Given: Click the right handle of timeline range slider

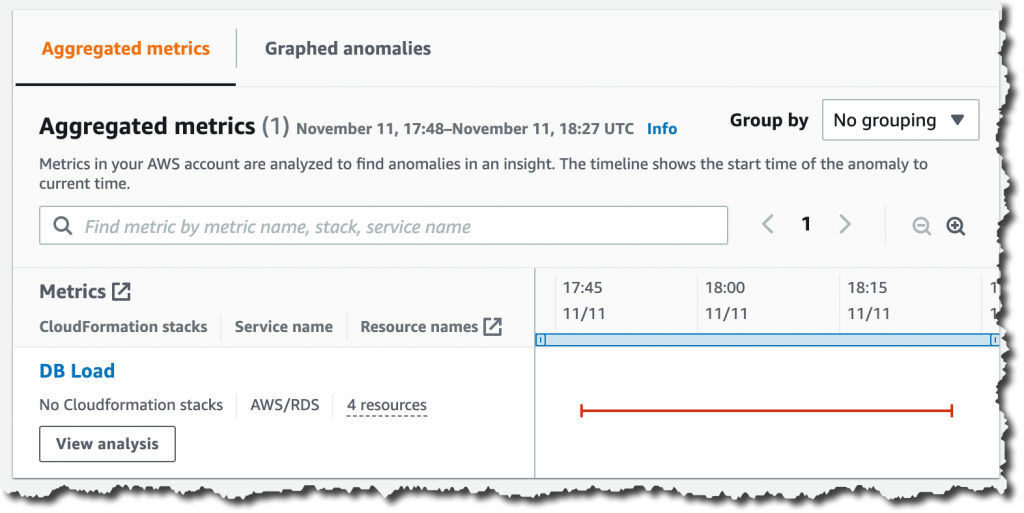Looking at the screenshot, I should pos(994,340).
